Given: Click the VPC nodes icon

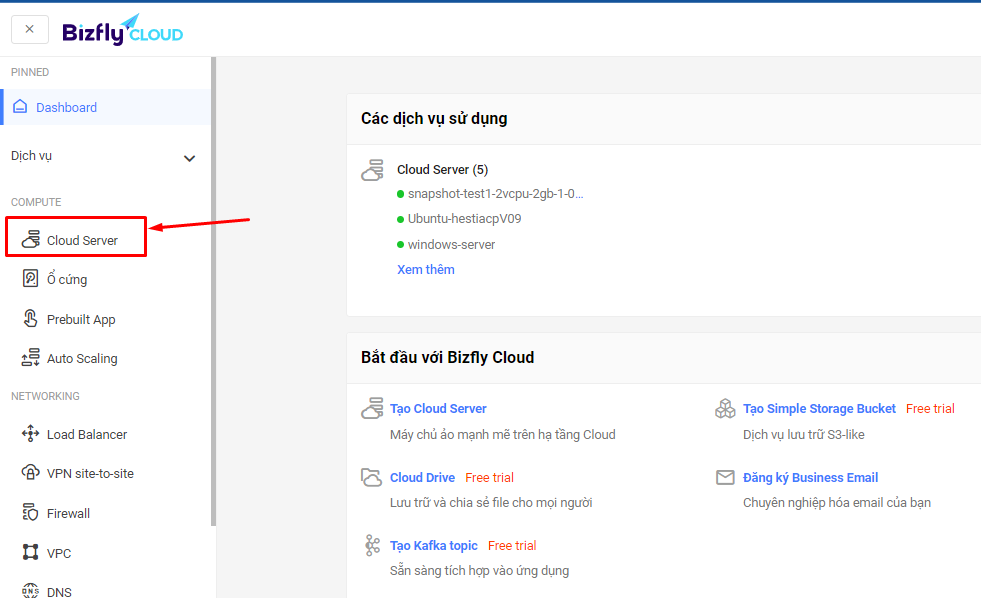Looking at the screenshot, I should point(30,552).
